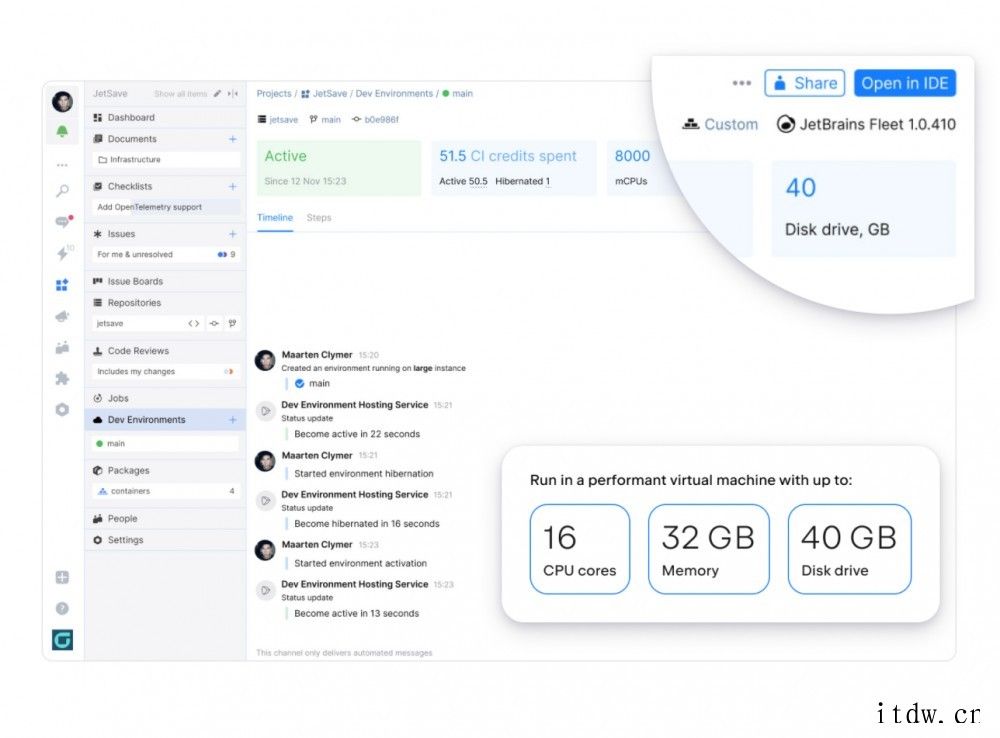Open notifications via the green bell icon
The height and width of the screenshot is (738, 1000).
point(62,131)
